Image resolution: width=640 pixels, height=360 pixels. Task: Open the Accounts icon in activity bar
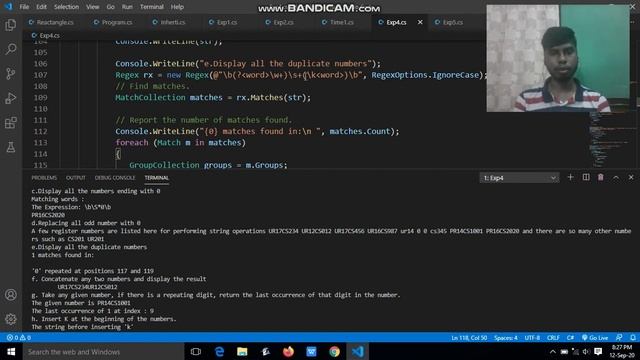click(11, 295)
